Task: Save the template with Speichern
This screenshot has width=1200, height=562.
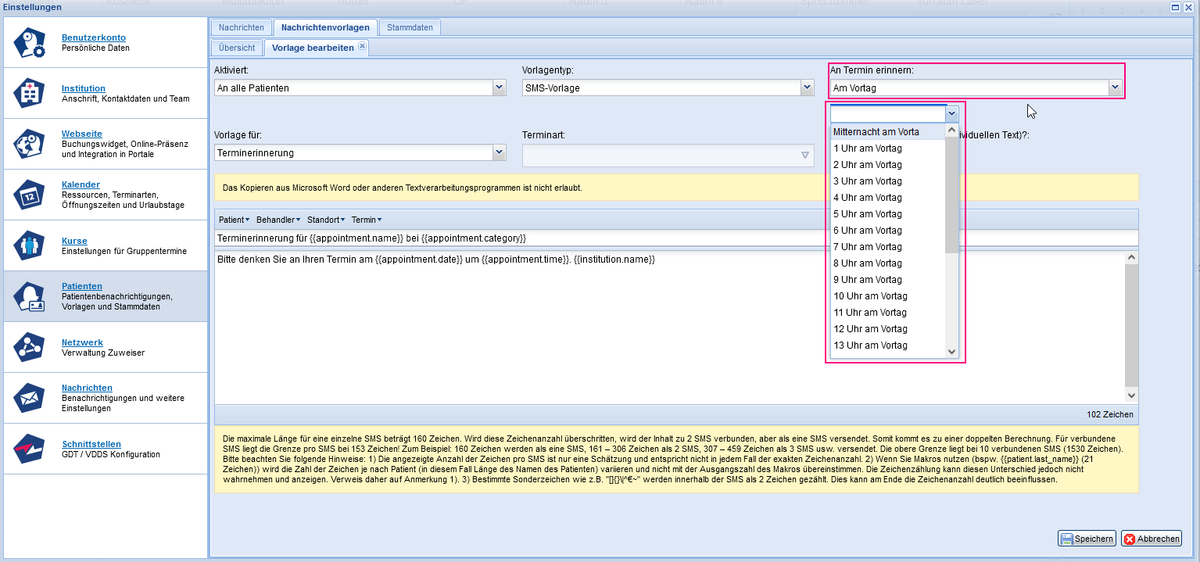Action: coord(1087,539)
